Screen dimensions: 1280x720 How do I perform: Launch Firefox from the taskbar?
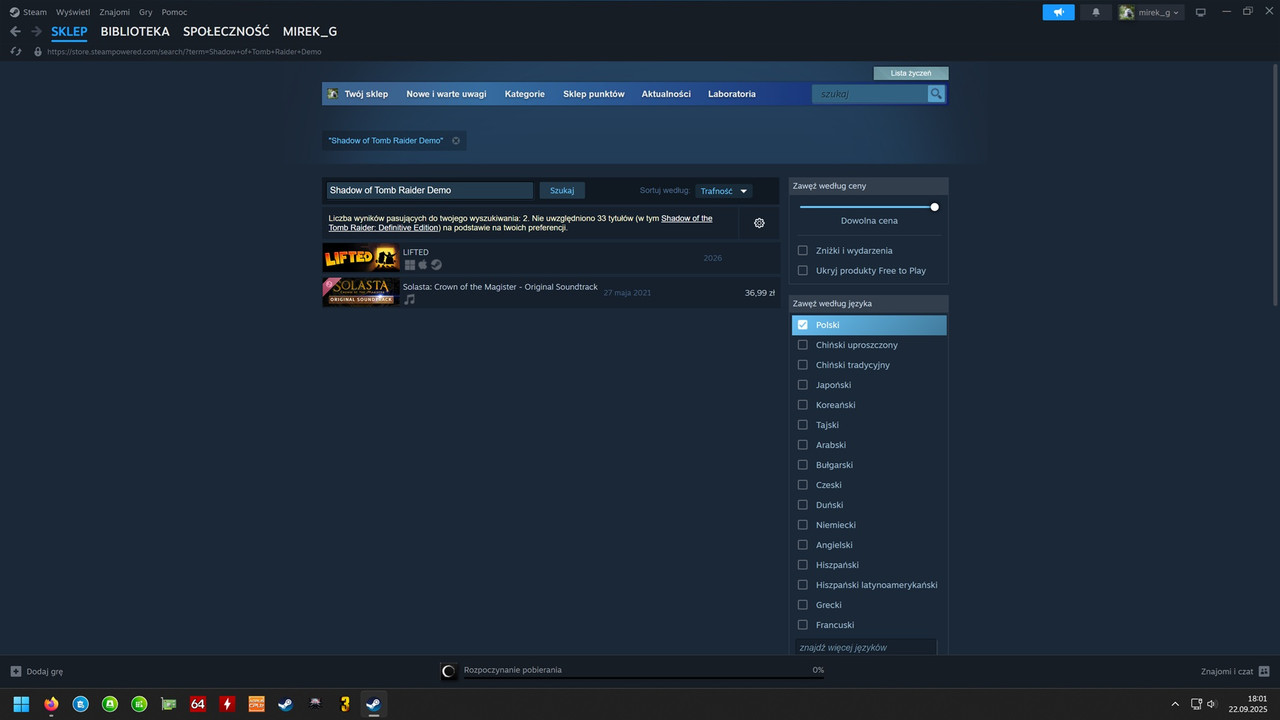point(51,704)
